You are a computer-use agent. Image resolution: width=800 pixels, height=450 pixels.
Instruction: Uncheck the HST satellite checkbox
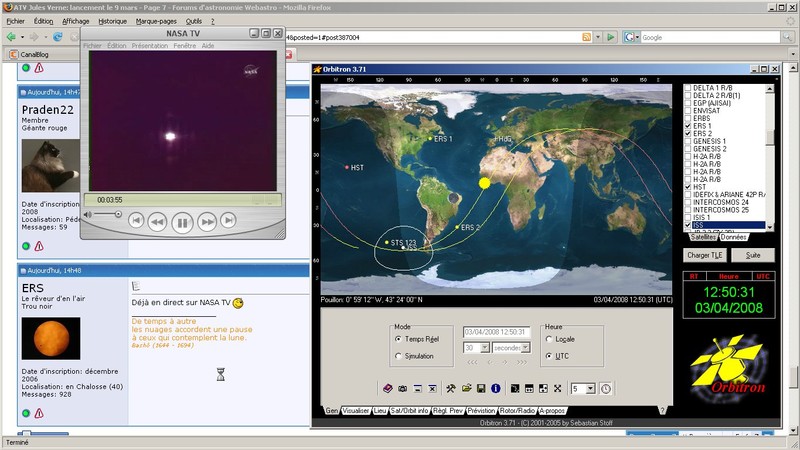coord(687,187)
